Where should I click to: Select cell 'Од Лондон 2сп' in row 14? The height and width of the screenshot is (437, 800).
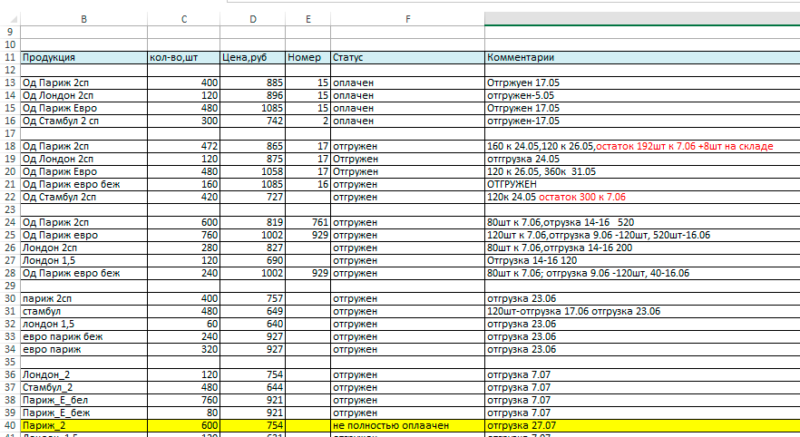point(84,95)
